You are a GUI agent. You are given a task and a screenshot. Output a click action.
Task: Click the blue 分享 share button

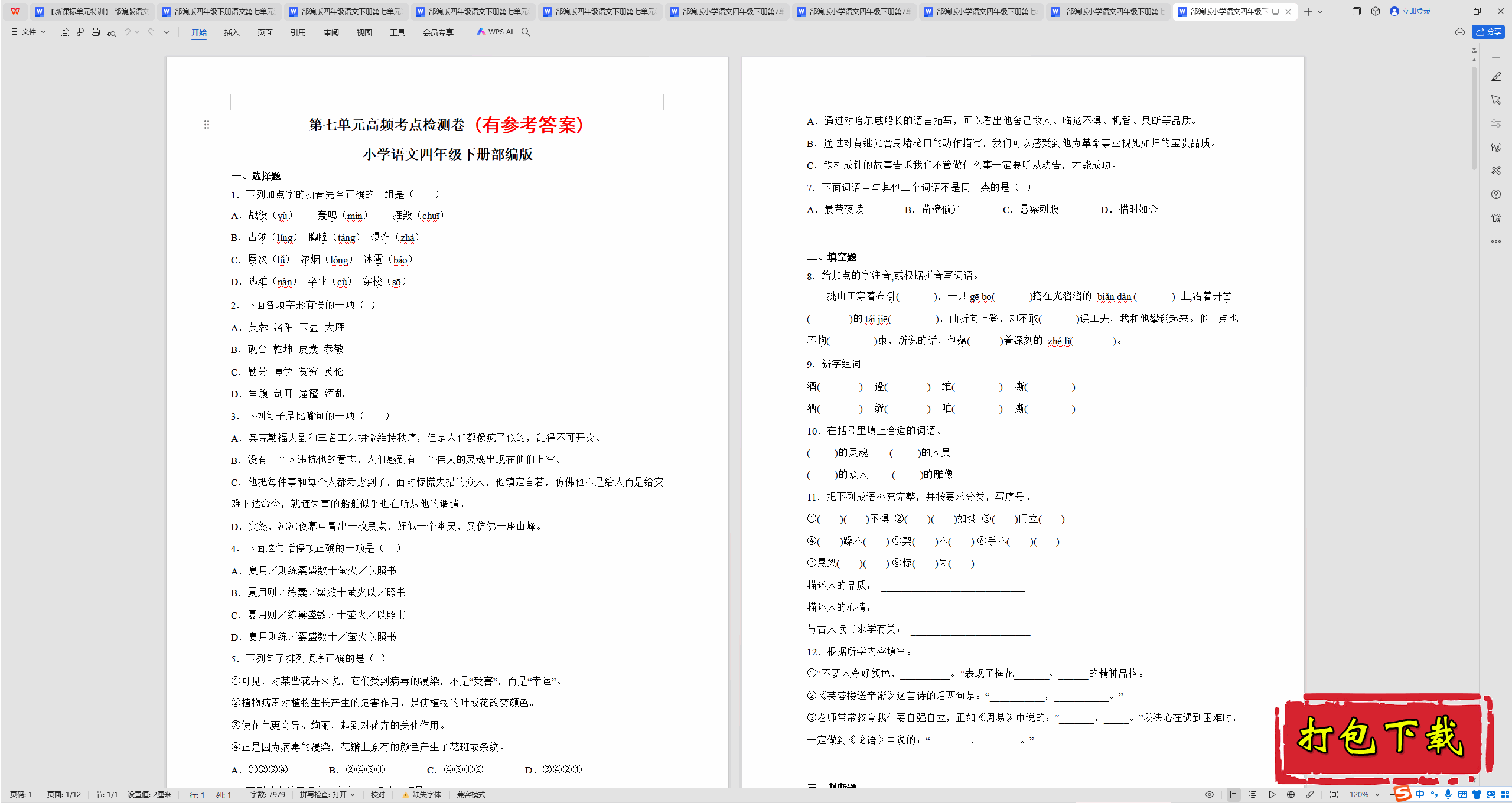[1488, 32]
